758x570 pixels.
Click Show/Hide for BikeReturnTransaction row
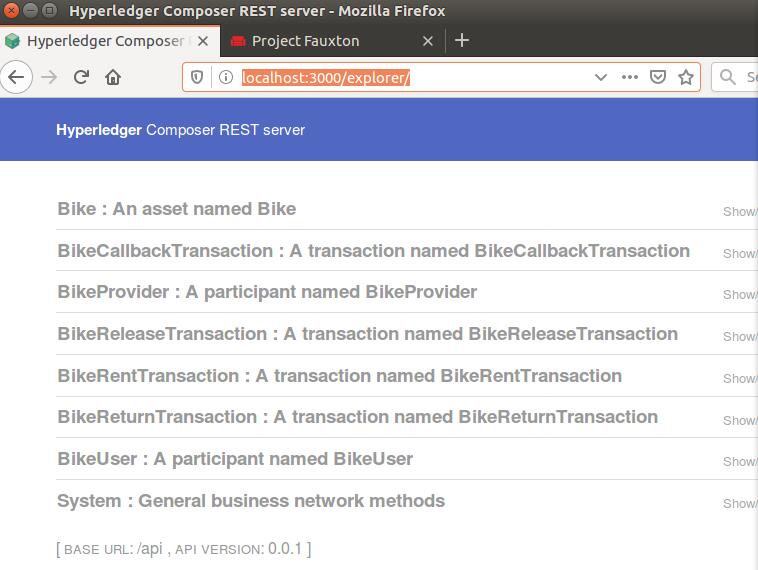pos(740,420)
